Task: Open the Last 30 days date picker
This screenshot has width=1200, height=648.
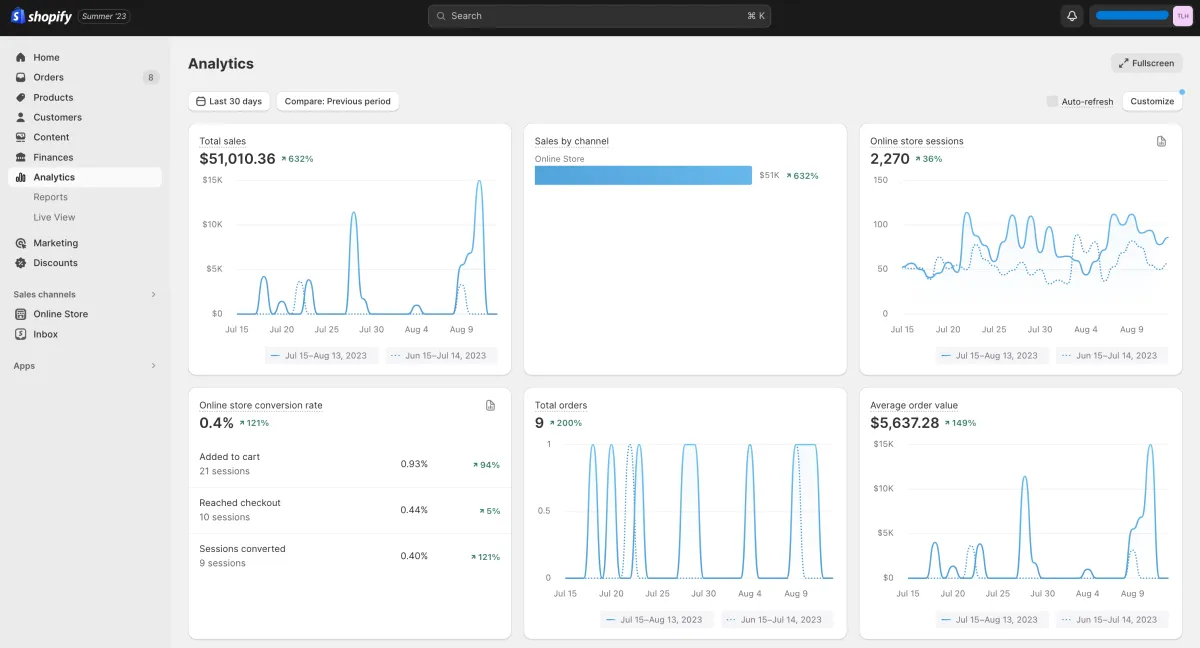Action: (229, 101)
